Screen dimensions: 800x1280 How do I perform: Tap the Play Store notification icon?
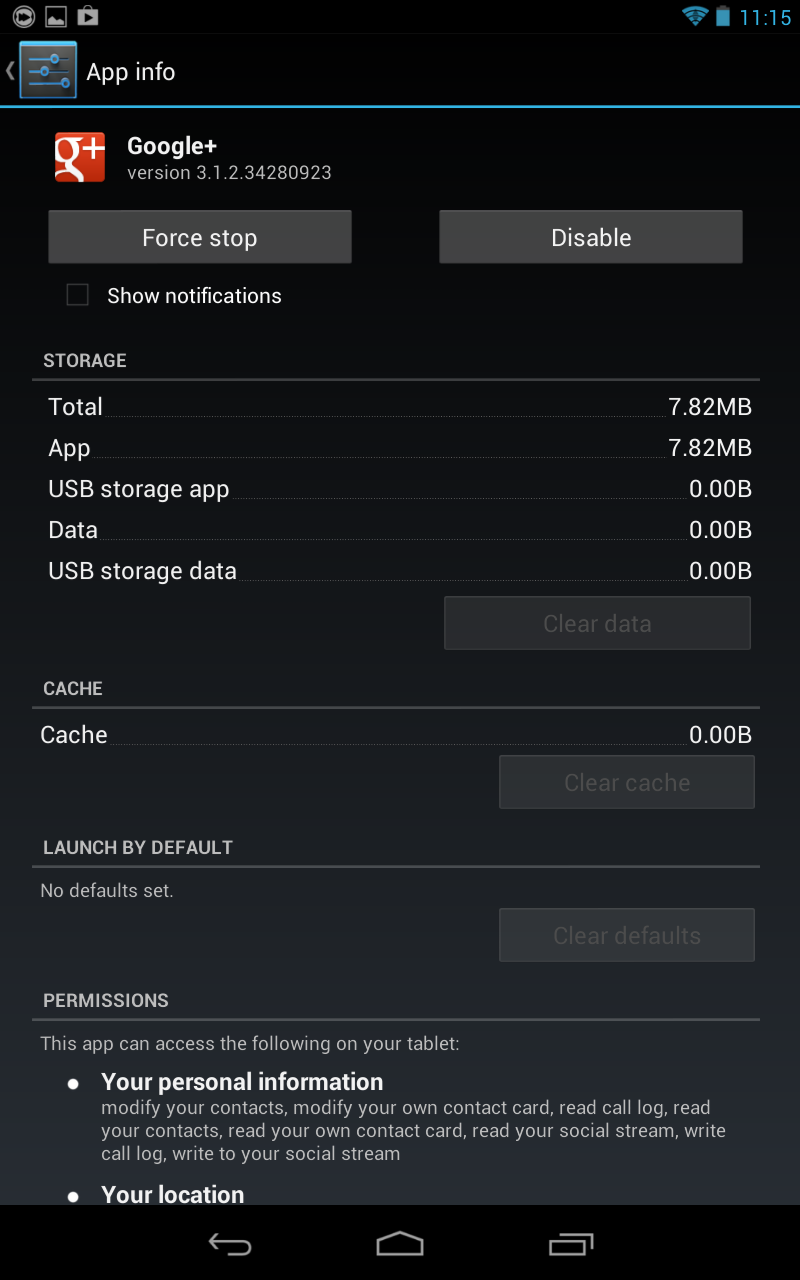88,16
